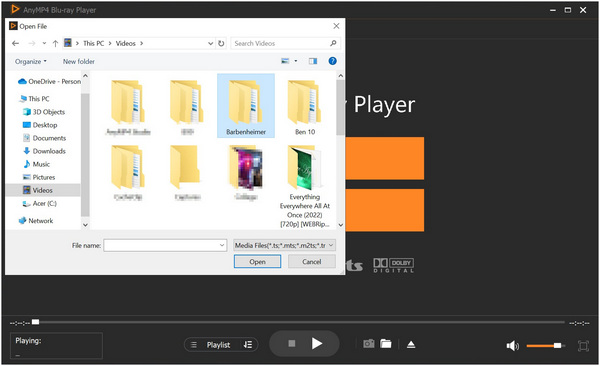The height and width of the screenshot is (366, 600).
Task: Click the playback progress bar handle
Action: 35,322
